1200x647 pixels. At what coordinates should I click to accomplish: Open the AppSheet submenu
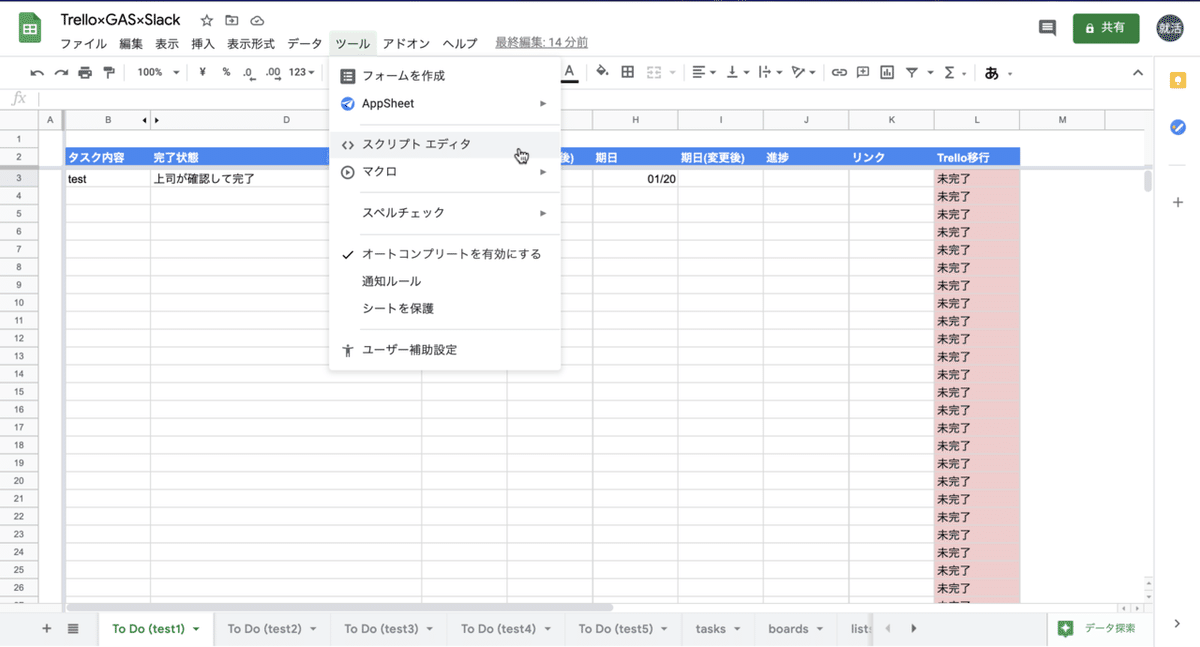445,103
